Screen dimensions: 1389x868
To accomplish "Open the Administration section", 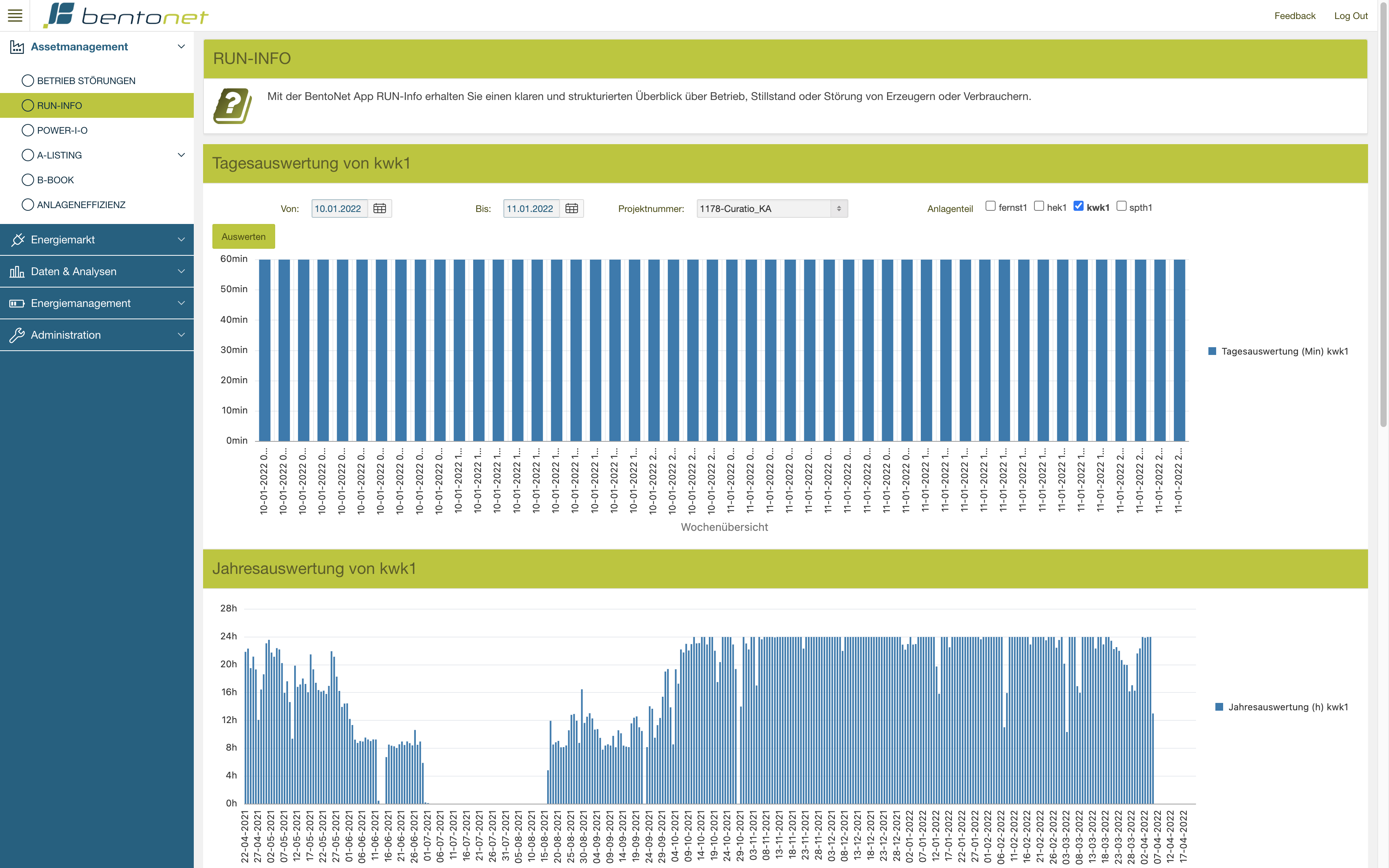I will pos(97,335).
